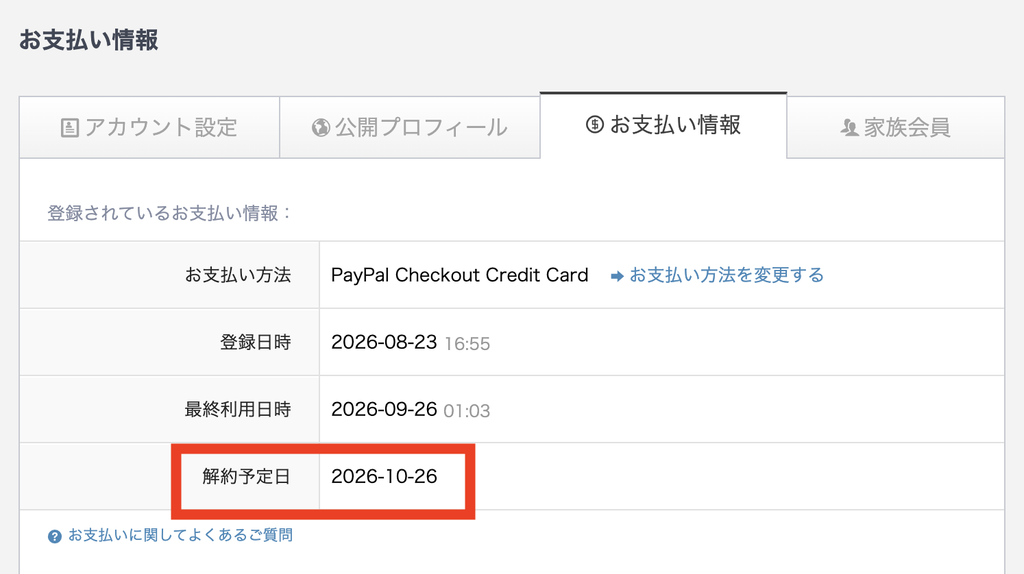
Task: Switch to the 公開プロフィール tab
Action: pyautogui.click(x=409, y=127)
